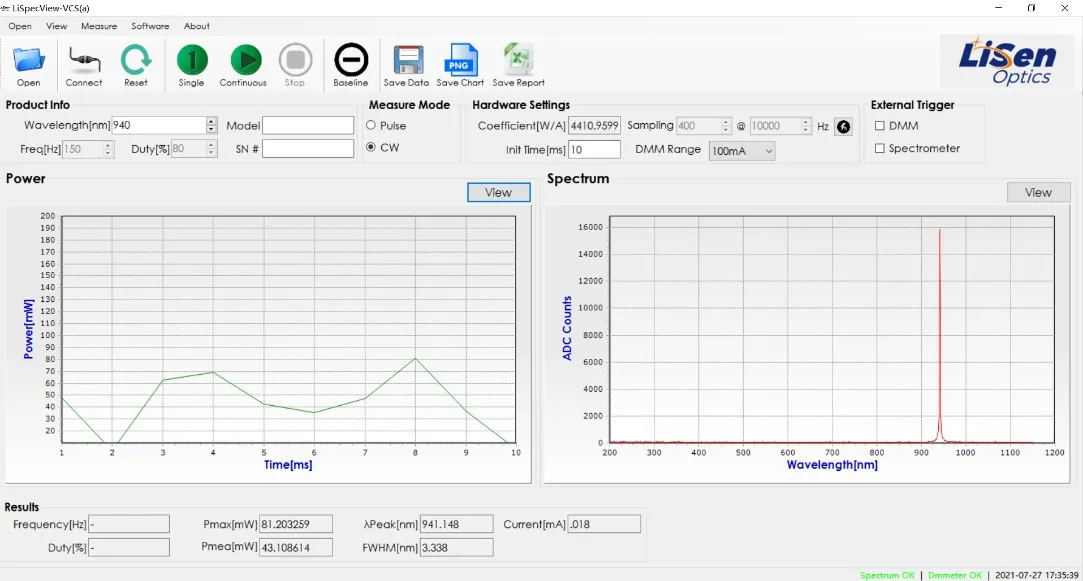Image resolution: width=1083 pixels, height=581 pixels.
Task: Click View button above Power chart
Action: (498, 193)
